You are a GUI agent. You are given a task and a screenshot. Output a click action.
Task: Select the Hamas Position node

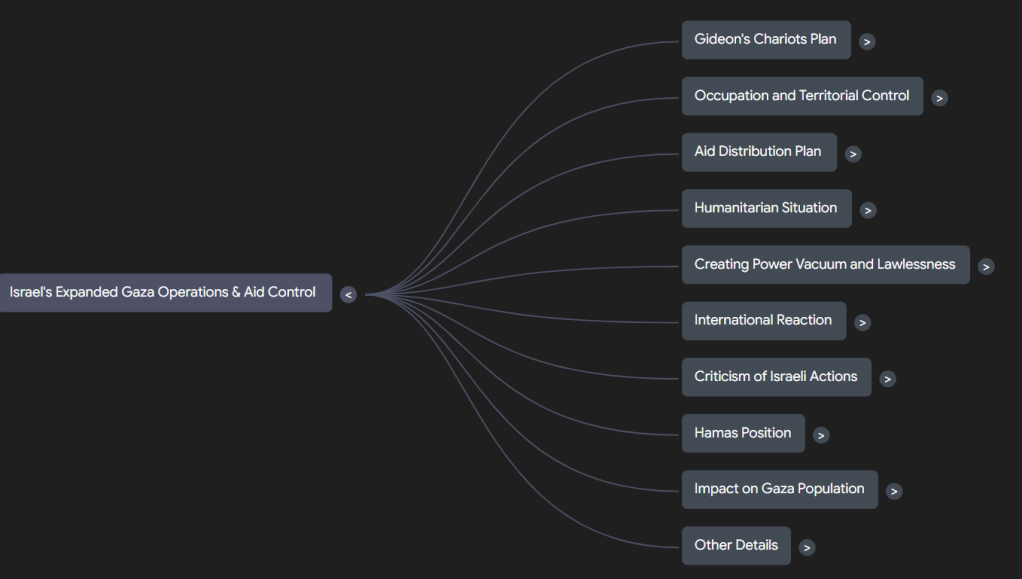click(743, 433)
